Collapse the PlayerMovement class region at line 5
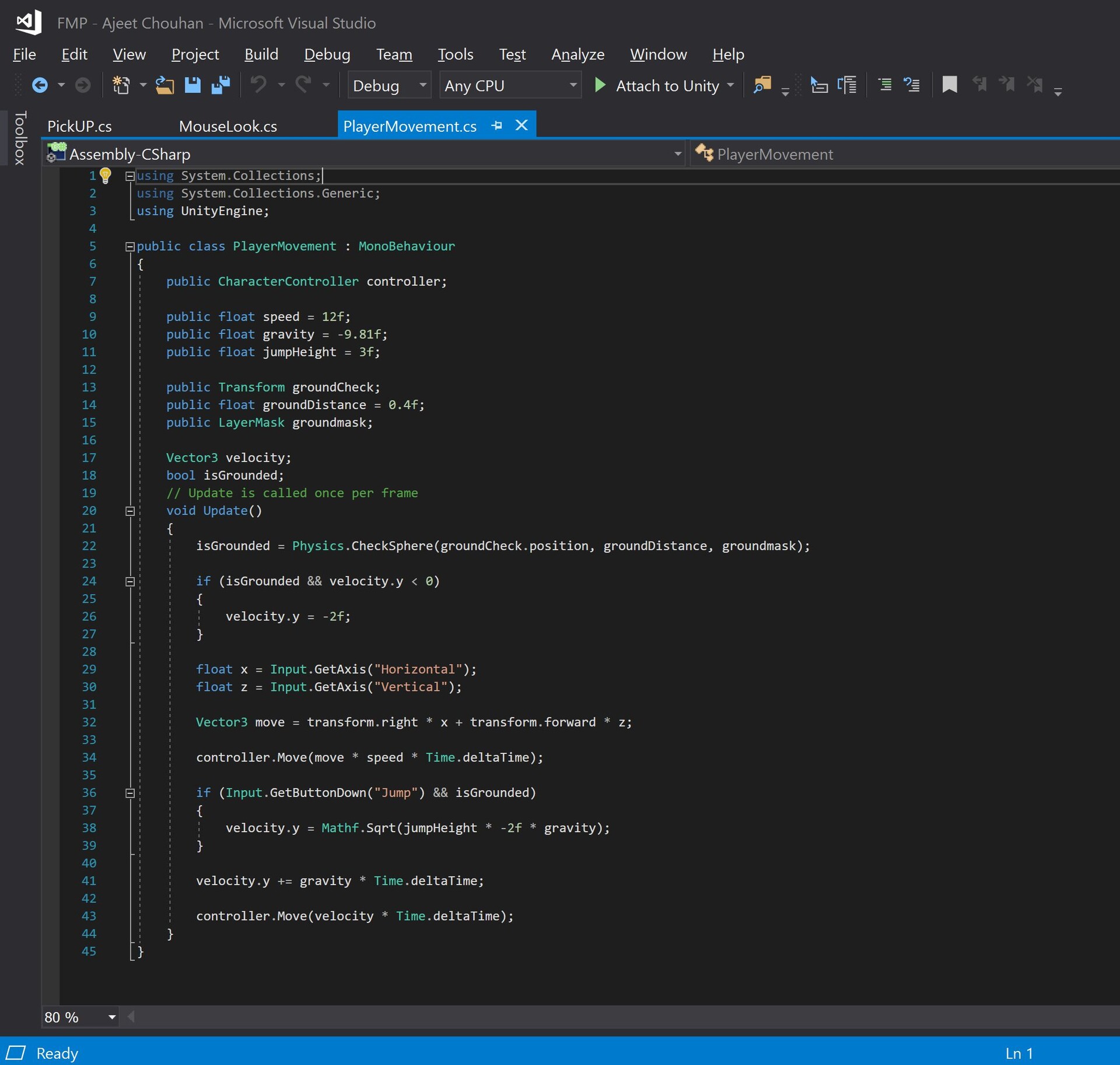This screenshot has width=1120, height=1065. pos(129,246)
